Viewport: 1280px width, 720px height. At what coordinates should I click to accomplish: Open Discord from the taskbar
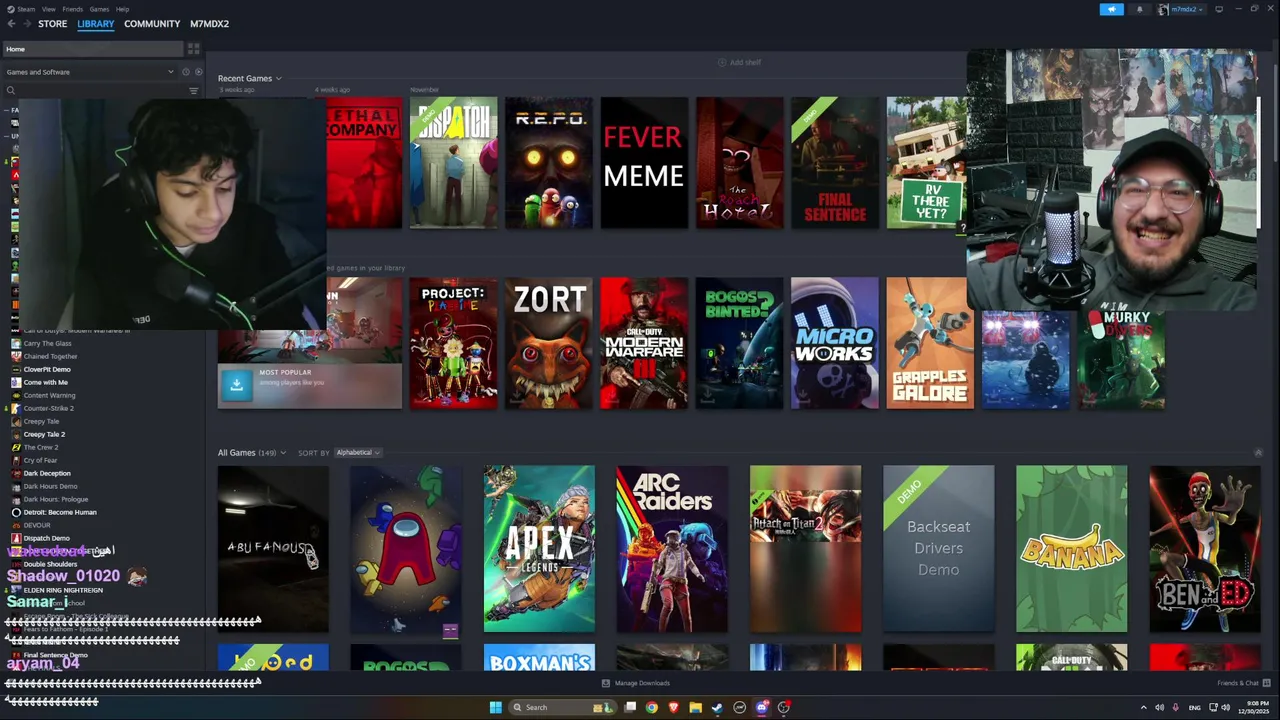(762, 707)
